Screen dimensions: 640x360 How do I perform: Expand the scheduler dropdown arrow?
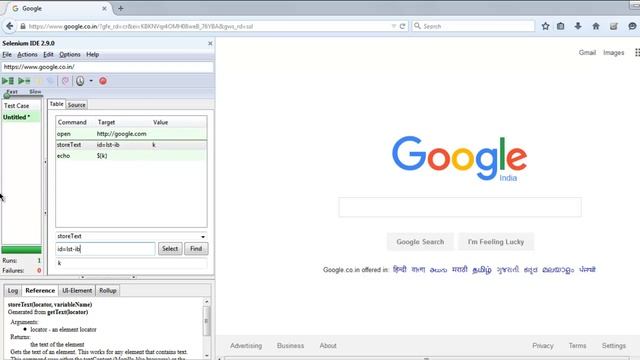point(91,81)
